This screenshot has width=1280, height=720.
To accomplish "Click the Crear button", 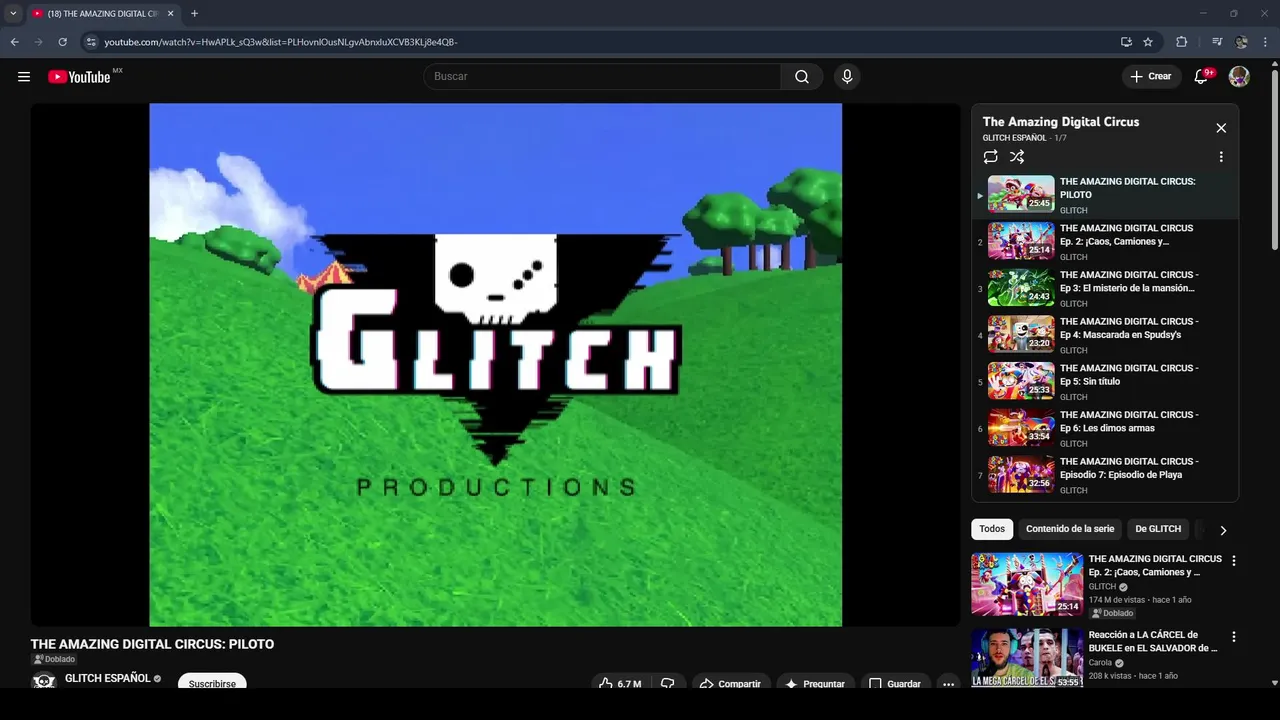I will tap(1150, 77).
